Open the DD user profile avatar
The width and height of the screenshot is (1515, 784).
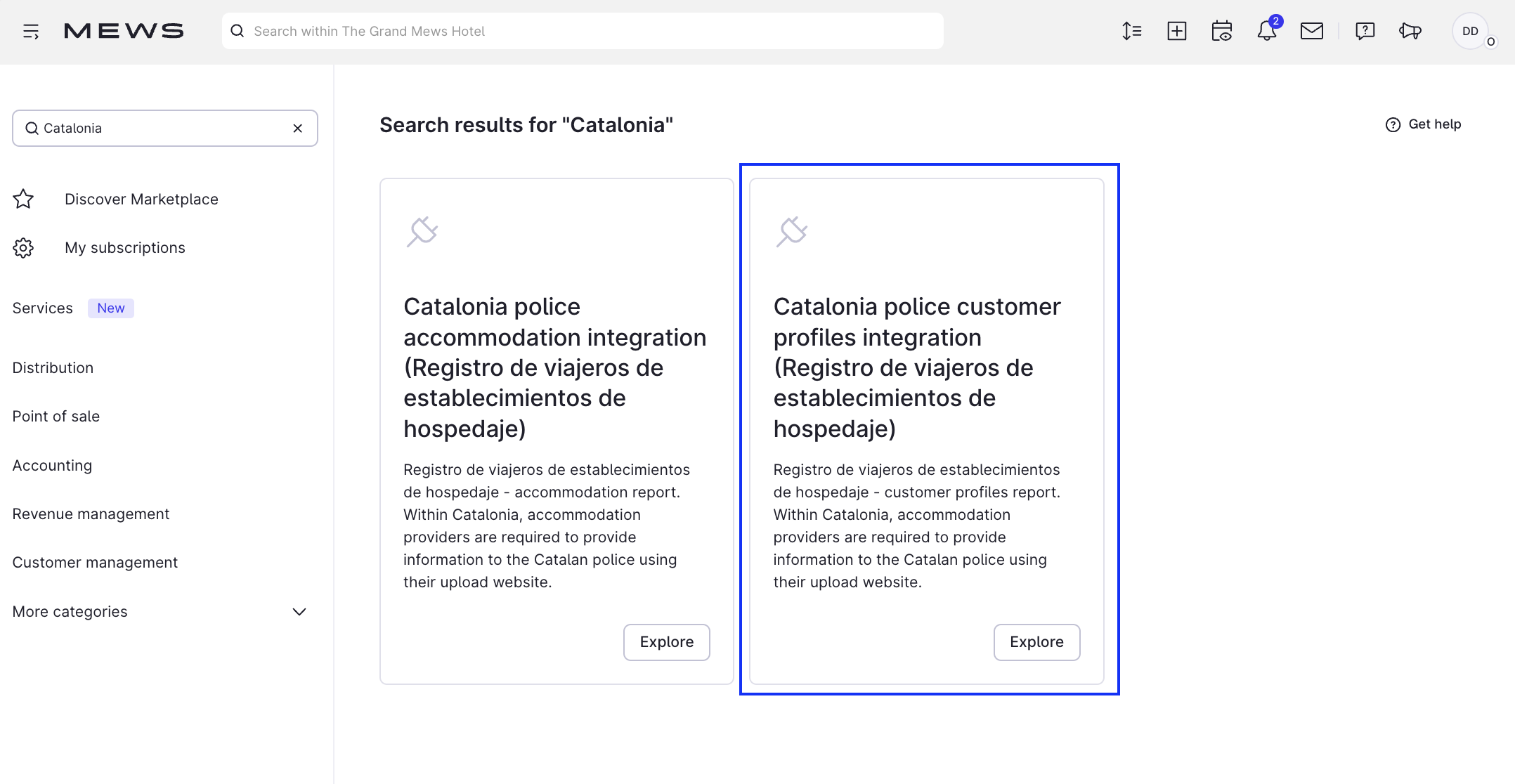(1471, 31)
